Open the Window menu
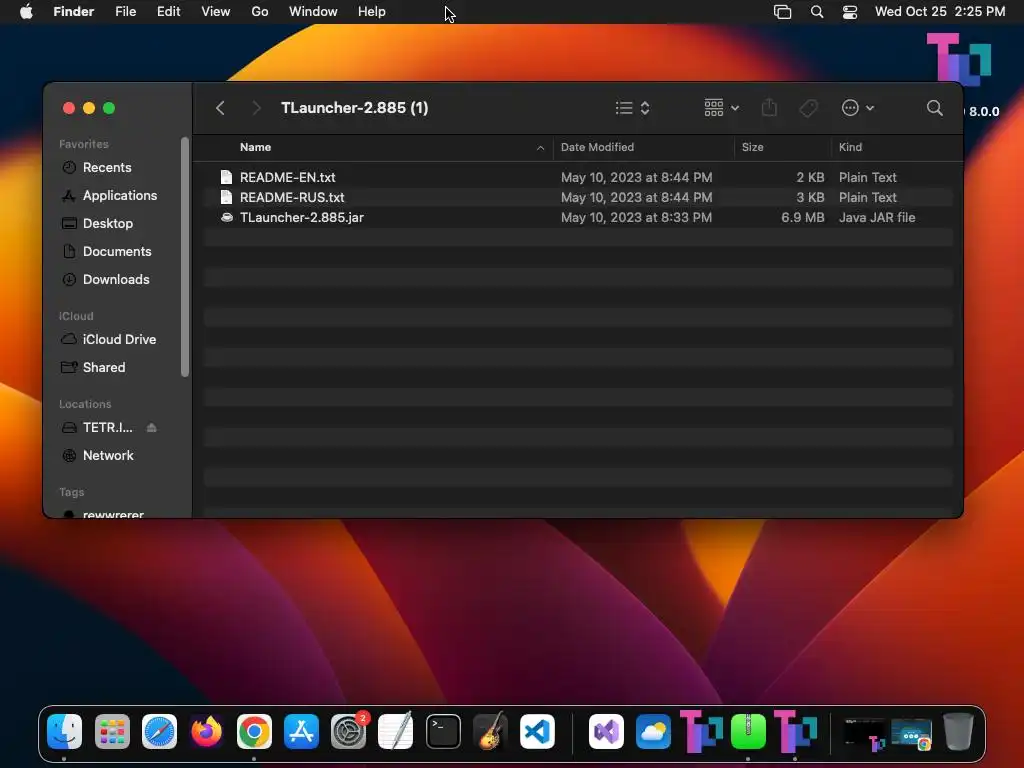 [313, 12]
